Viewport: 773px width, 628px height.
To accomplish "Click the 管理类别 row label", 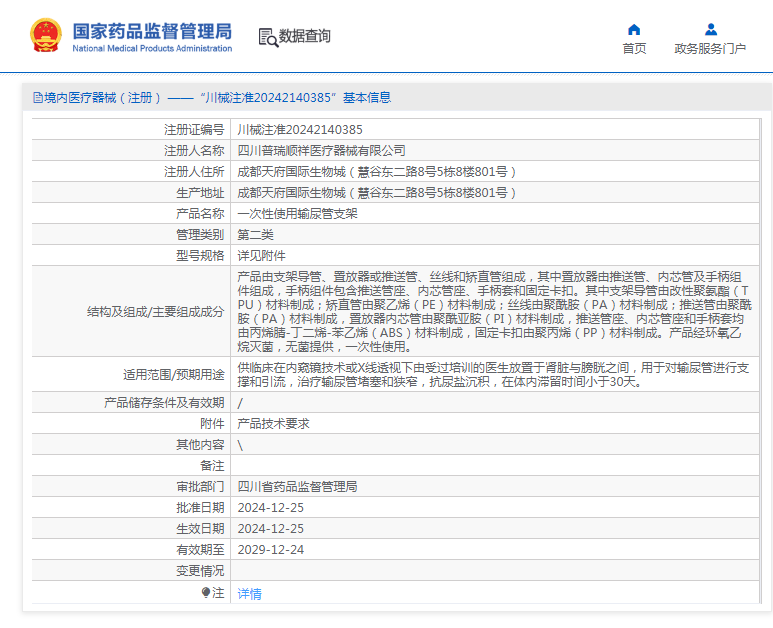I will point(200,235).
